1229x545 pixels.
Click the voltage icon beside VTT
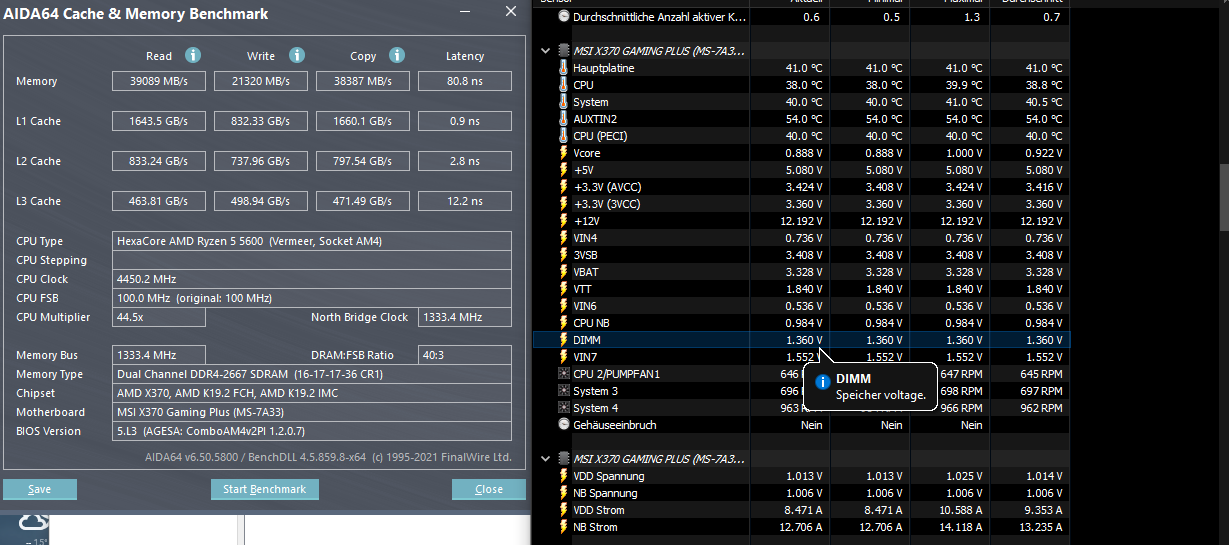tap(563, 289)
